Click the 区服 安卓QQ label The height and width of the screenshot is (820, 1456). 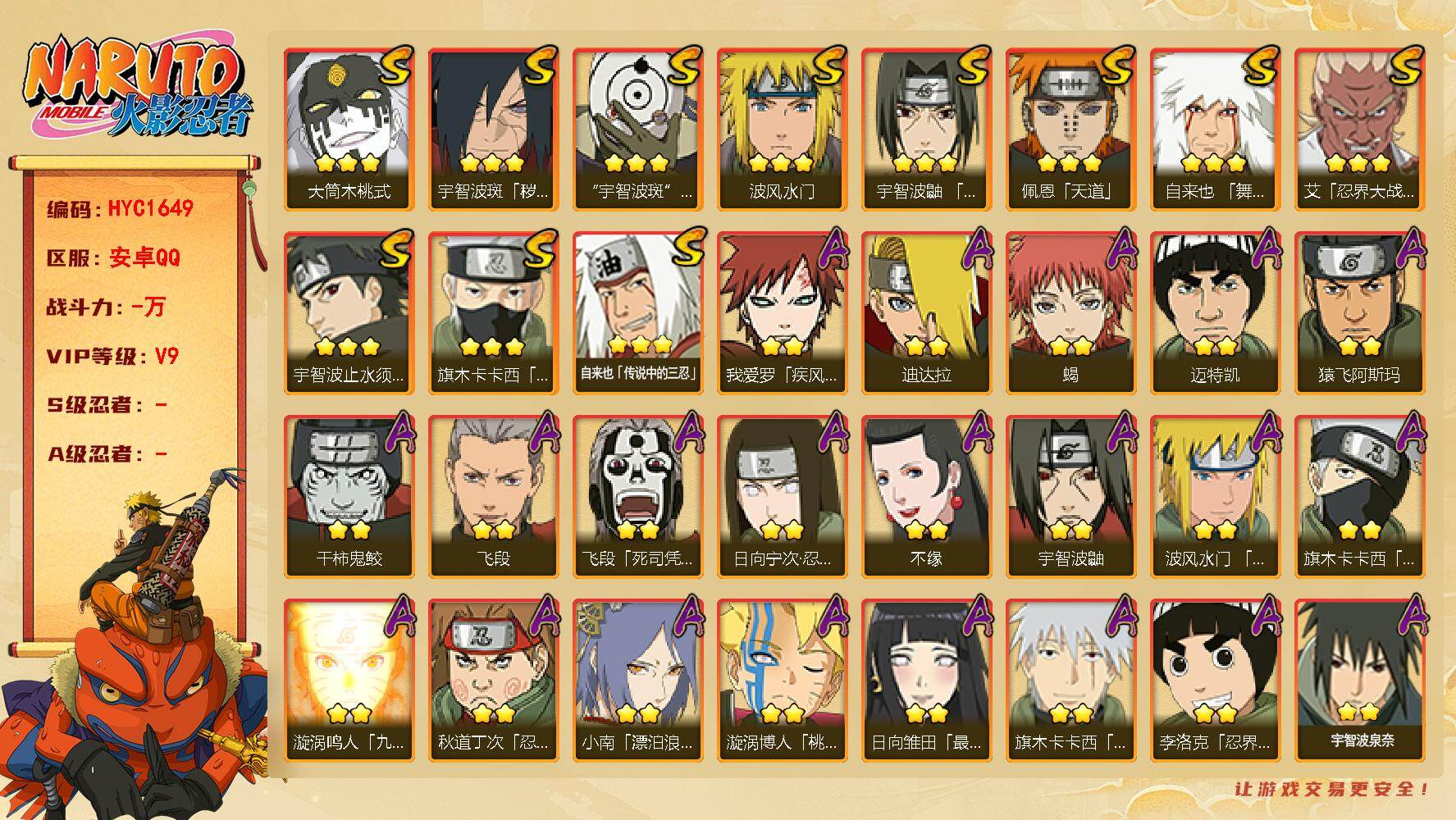click(x=113, y=257)
